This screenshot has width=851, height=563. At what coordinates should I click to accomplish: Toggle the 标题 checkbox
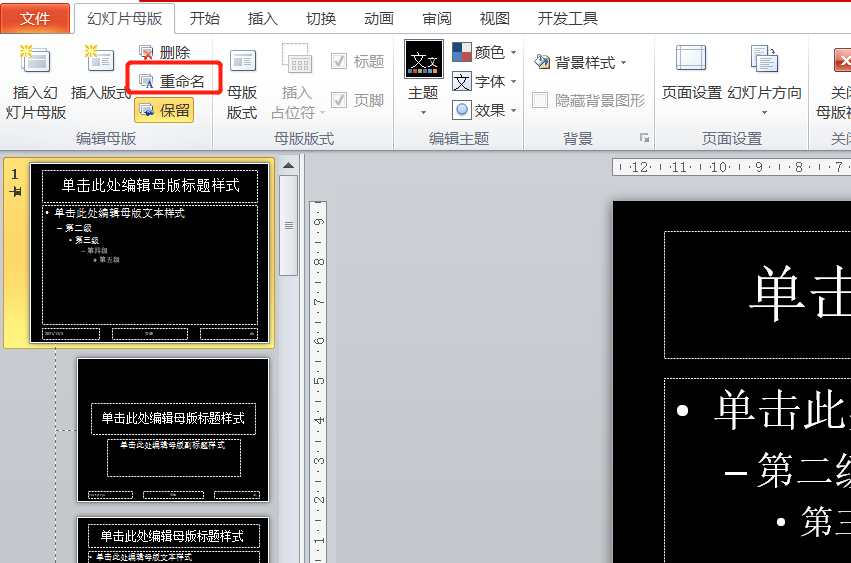pos(340,61)
